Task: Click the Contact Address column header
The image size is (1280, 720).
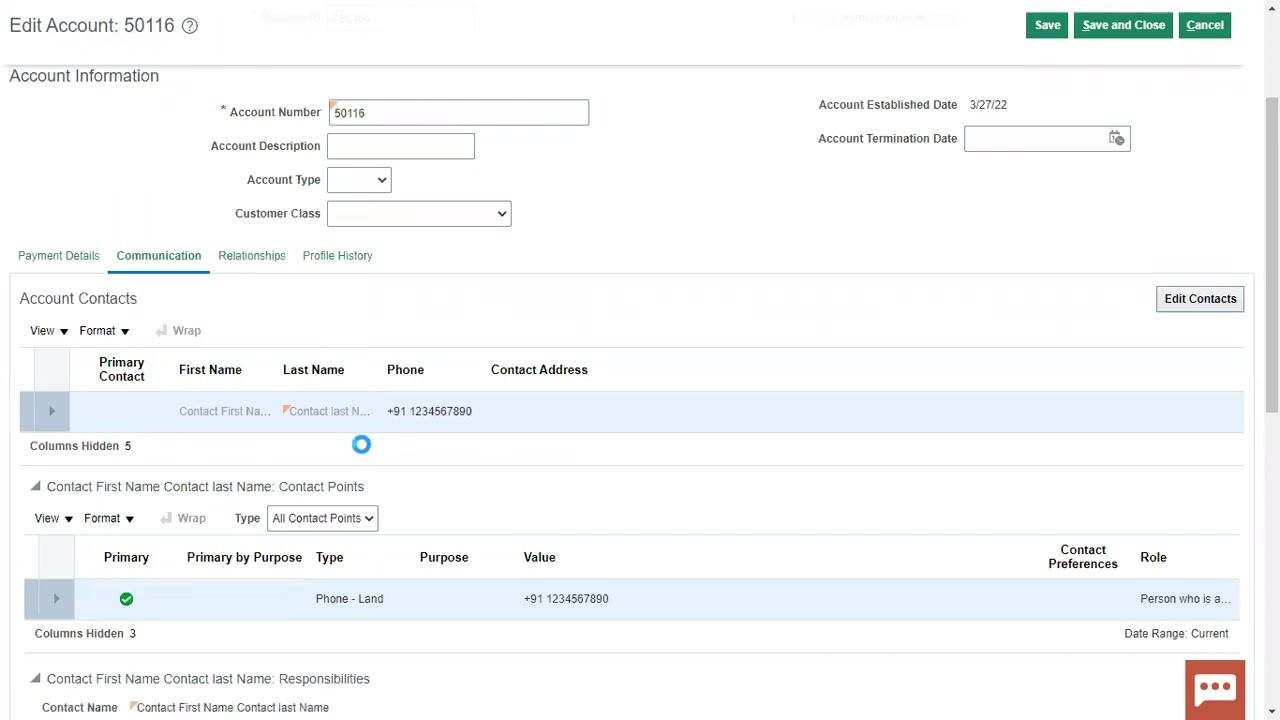Action: point(539,370)
